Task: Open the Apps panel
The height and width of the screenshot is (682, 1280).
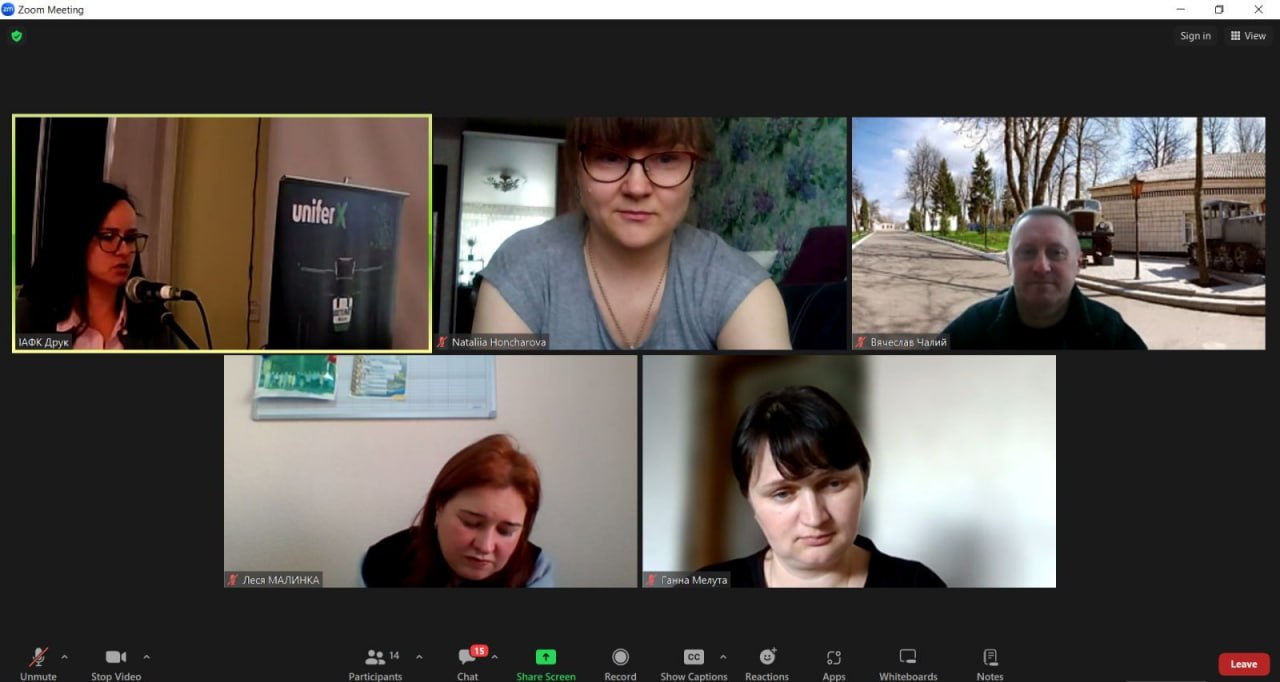Action: 834,658
